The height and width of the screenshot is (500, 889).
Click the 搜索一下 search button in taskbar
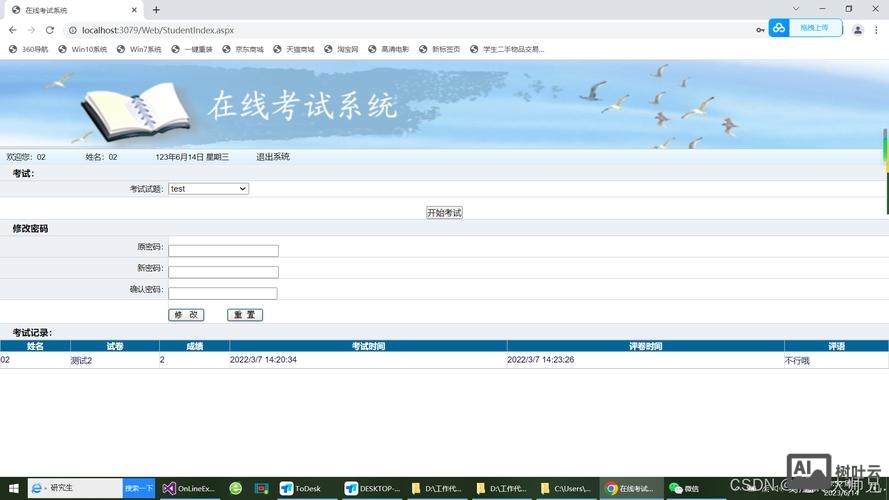139,488
